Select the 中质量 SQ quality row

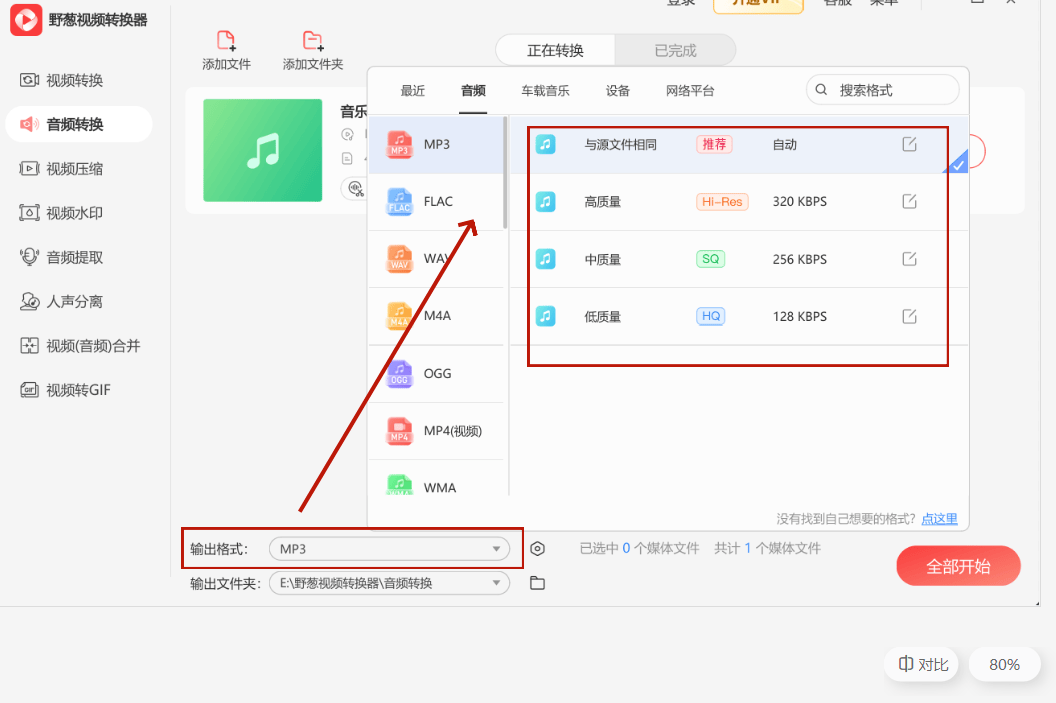point(700,258)
